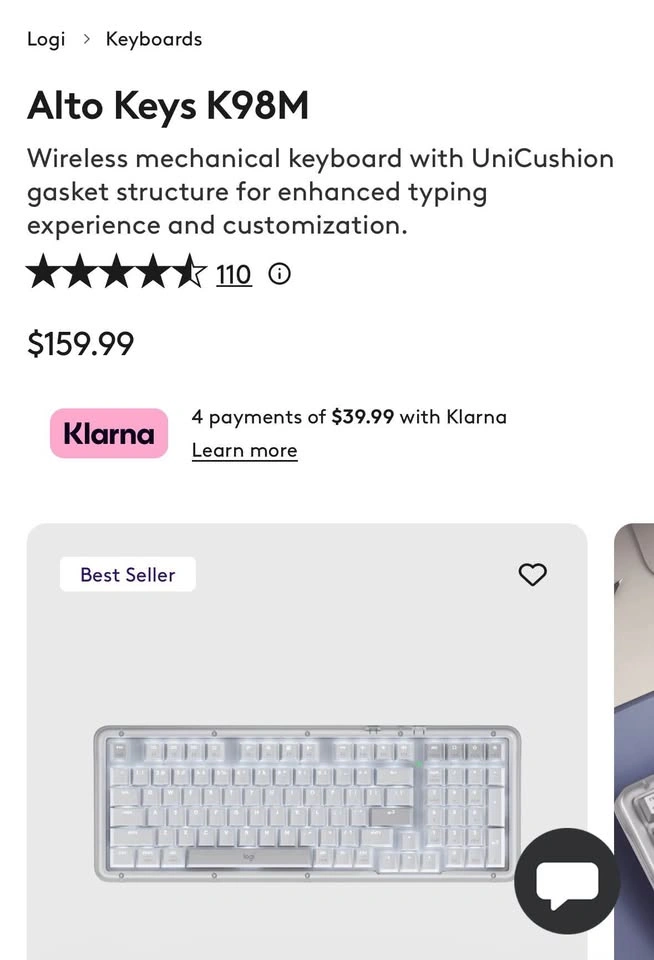
Task: Click the Best Seller badge
Action: 128,574
